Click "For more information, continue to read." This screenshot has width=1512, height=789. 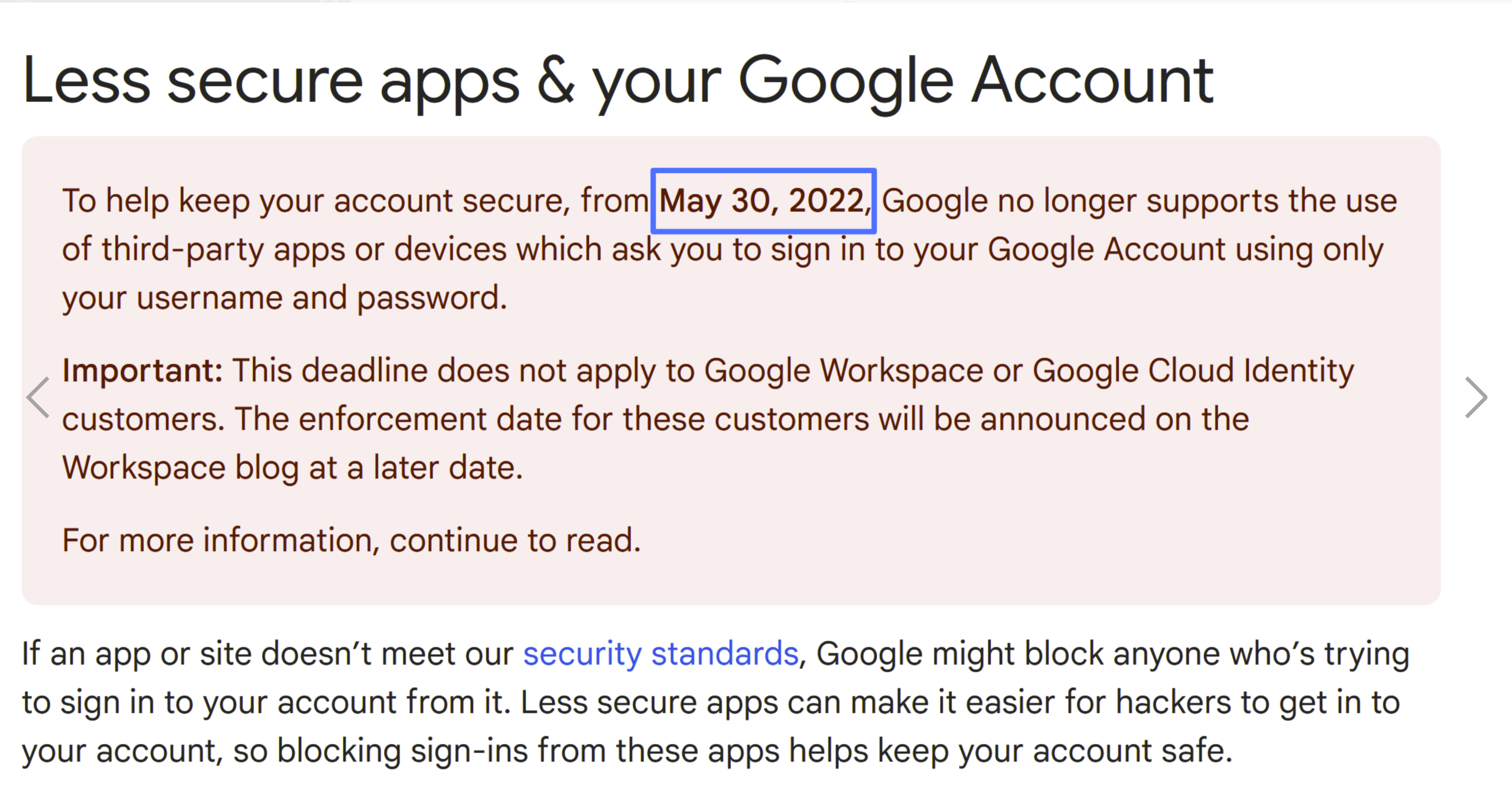(352, 540)
